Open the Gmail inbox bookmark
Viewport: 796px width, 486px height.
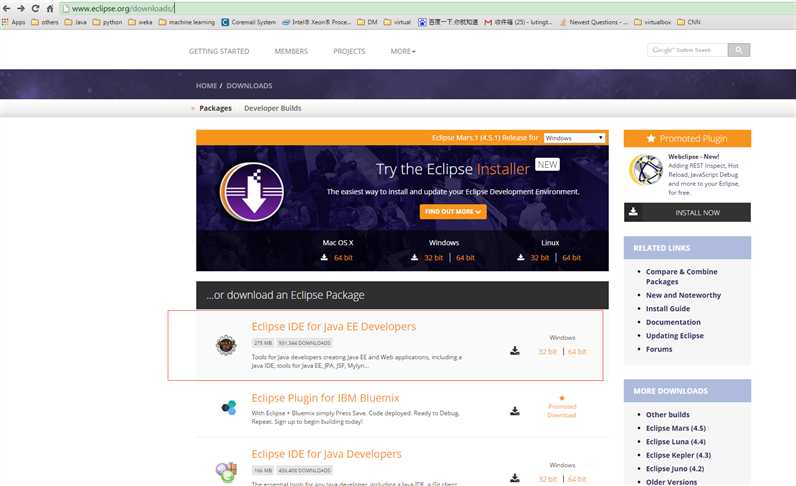518,22
